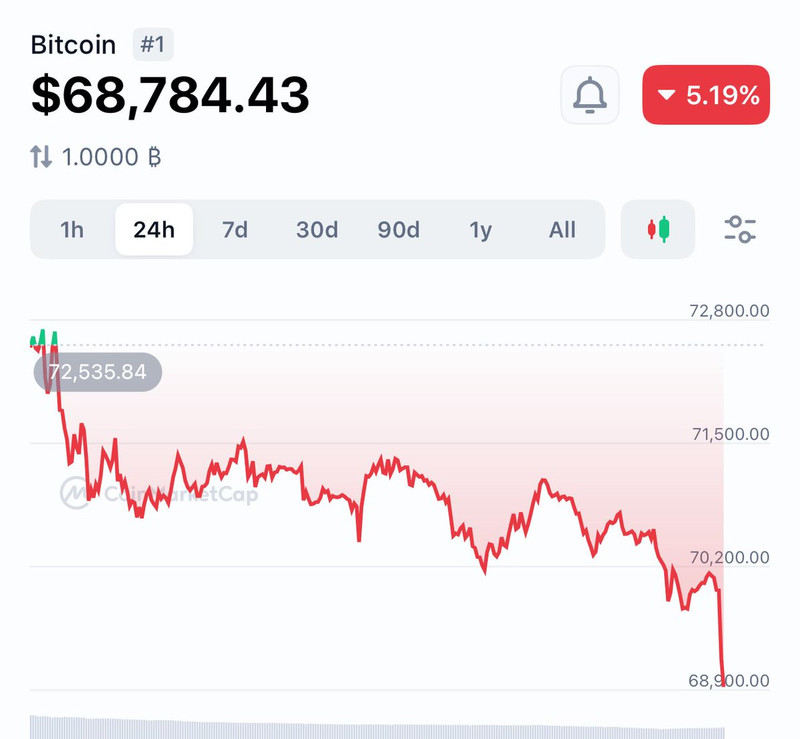Toggle candlestick chart view
Image resolution: width=800 pixels, height=739 pixels.
(x=658, y=229)
